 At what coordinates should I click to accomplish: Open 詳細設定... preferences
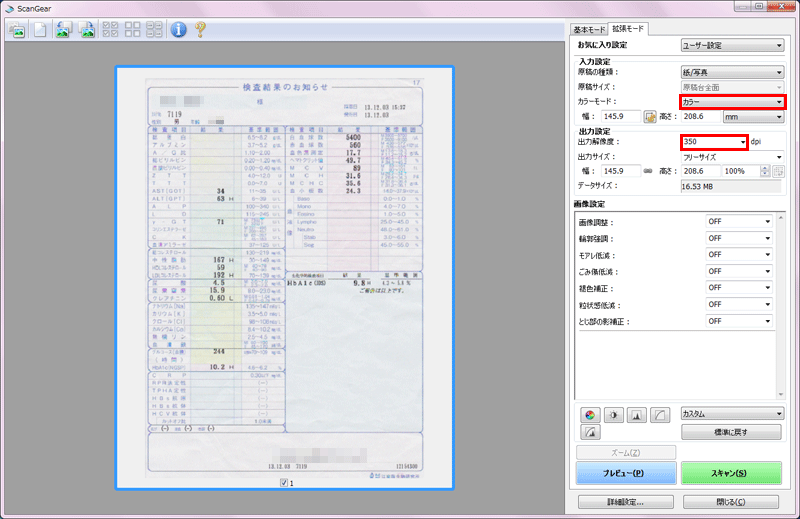(626, 502)
